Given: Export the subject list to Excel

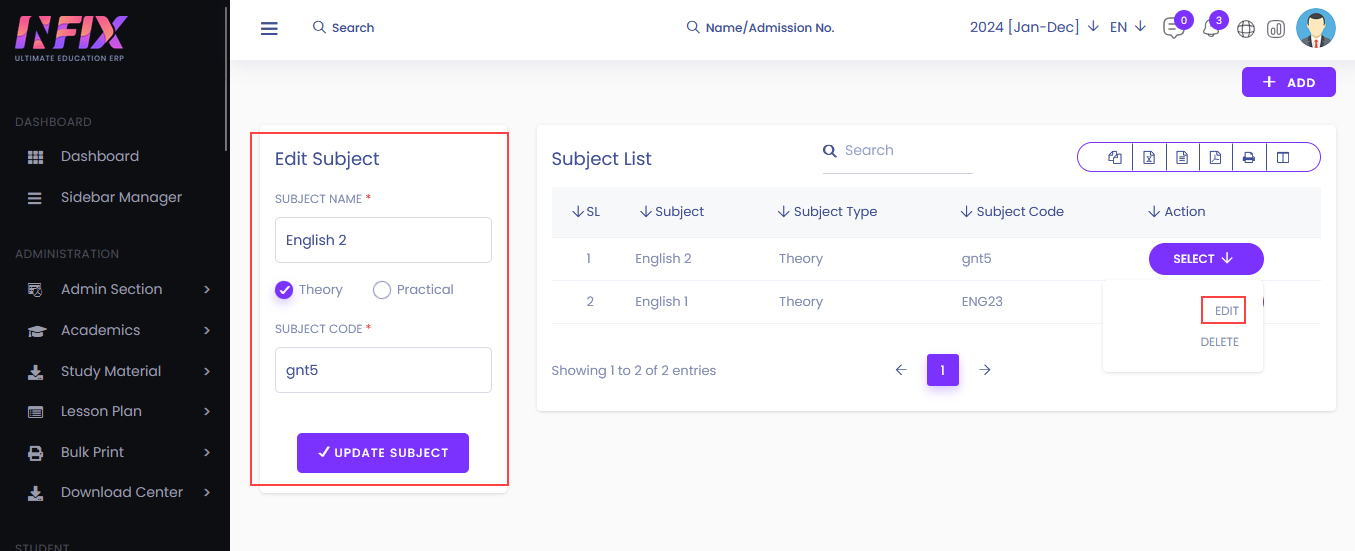Looking at the screenshot, I should coord(1149,157).
